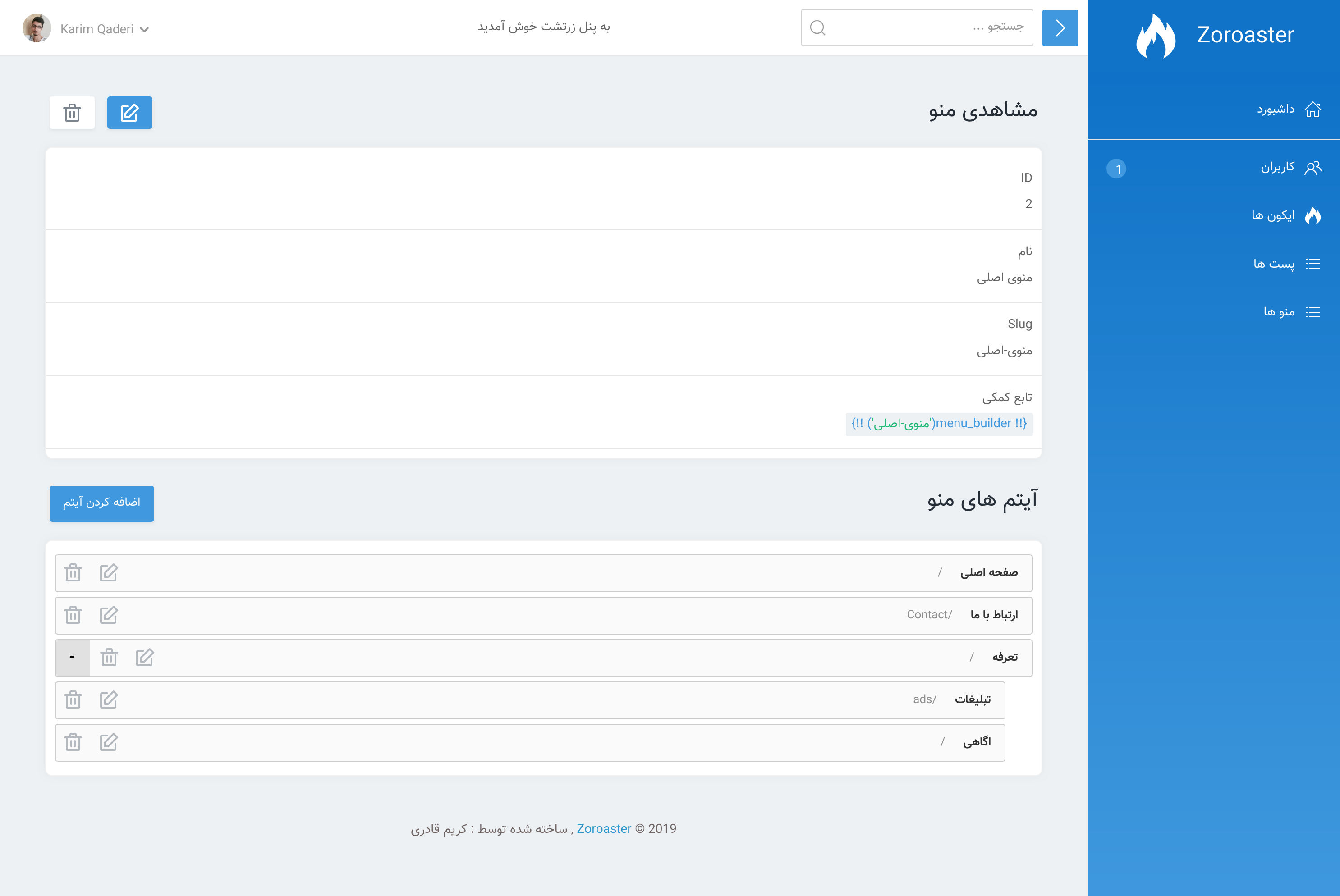Click the Zoroaster flame logo
Screen dimensions: 1340x896
pos(1155,36)
